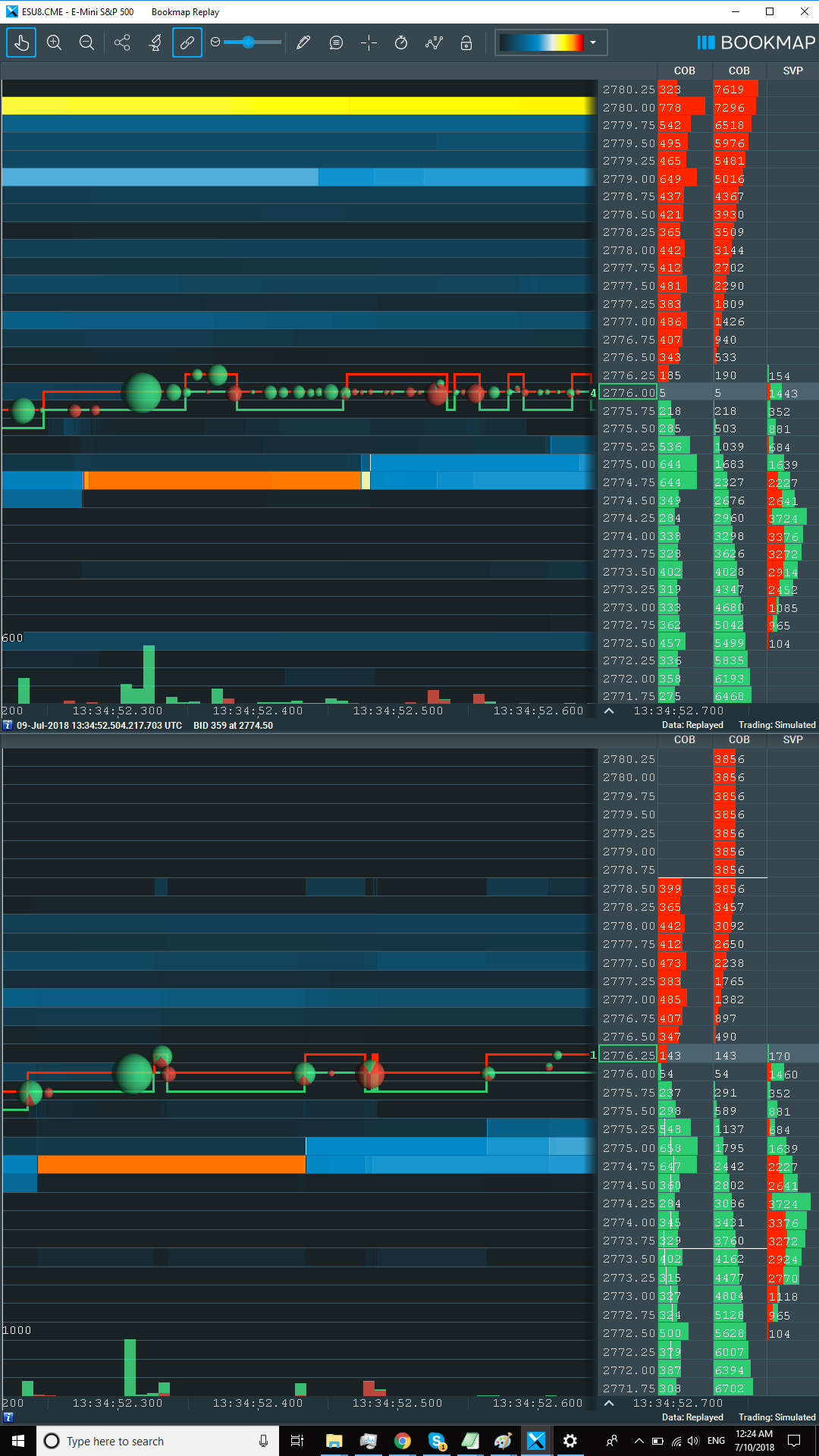
Task: Click the crosshair tool icon
Action: click(x=369, y=42)
